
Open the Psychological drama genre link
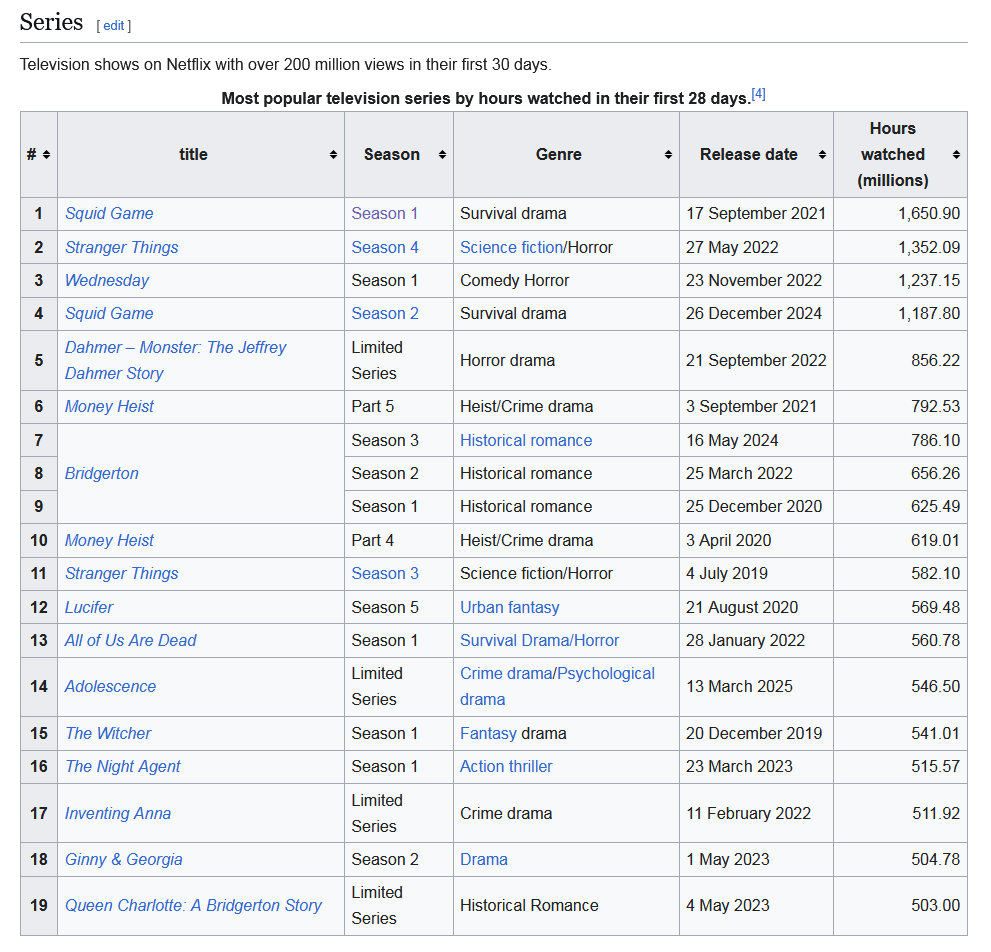pos(605,674)
